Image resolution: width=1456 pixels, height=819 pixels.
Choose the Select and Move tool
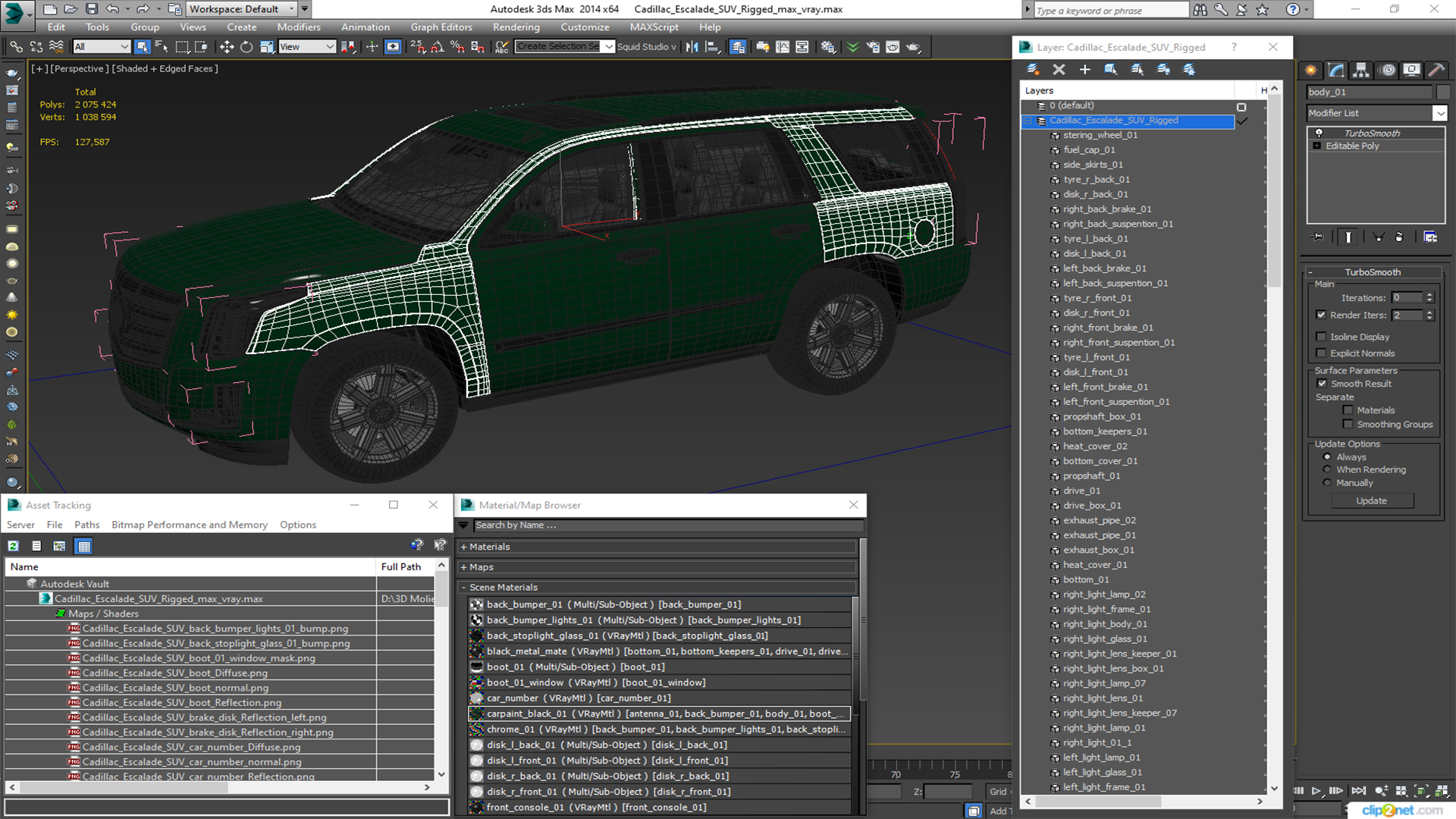(227, 47)
